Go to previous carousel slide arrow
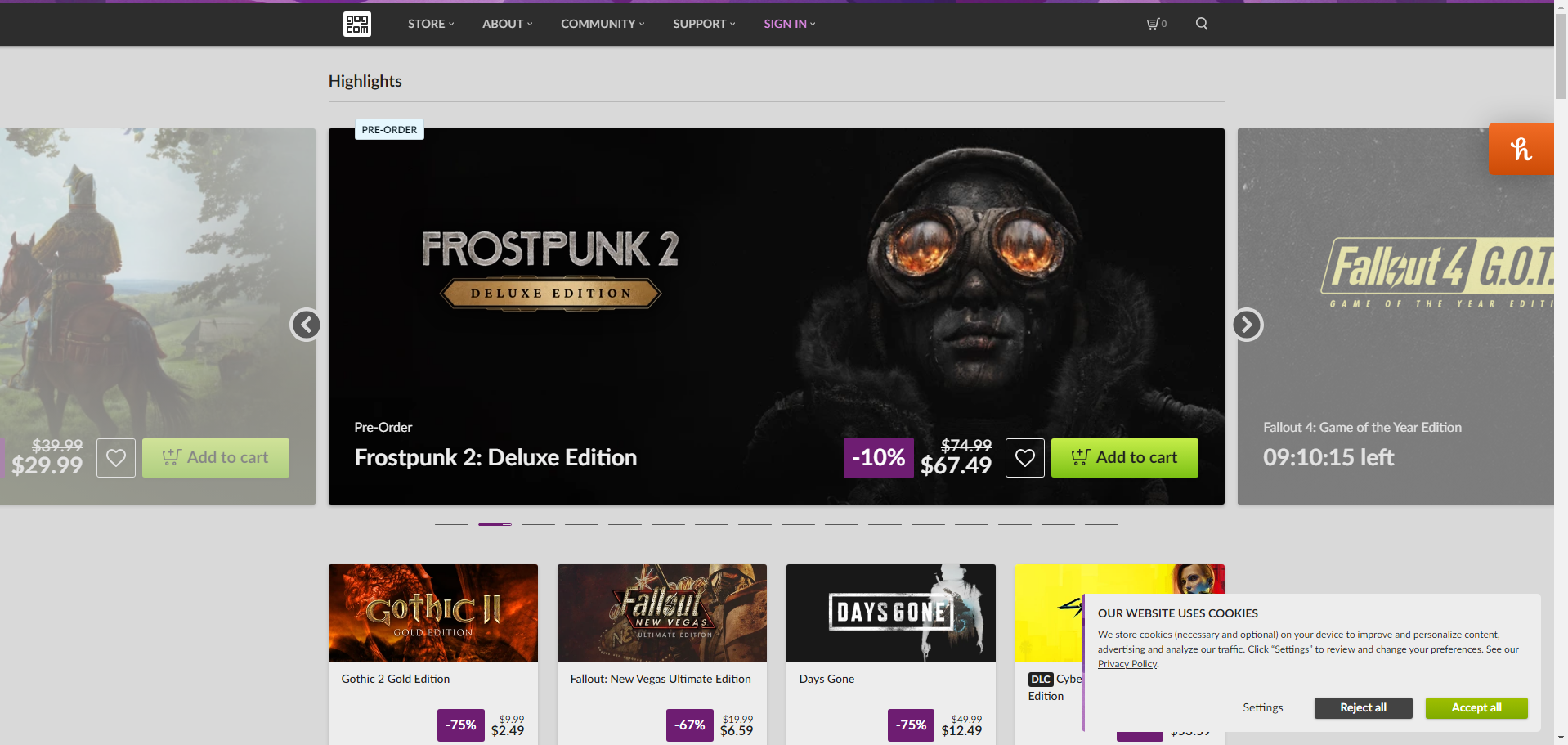Viewport: 1568px width, 745px height. pos(306,325)
